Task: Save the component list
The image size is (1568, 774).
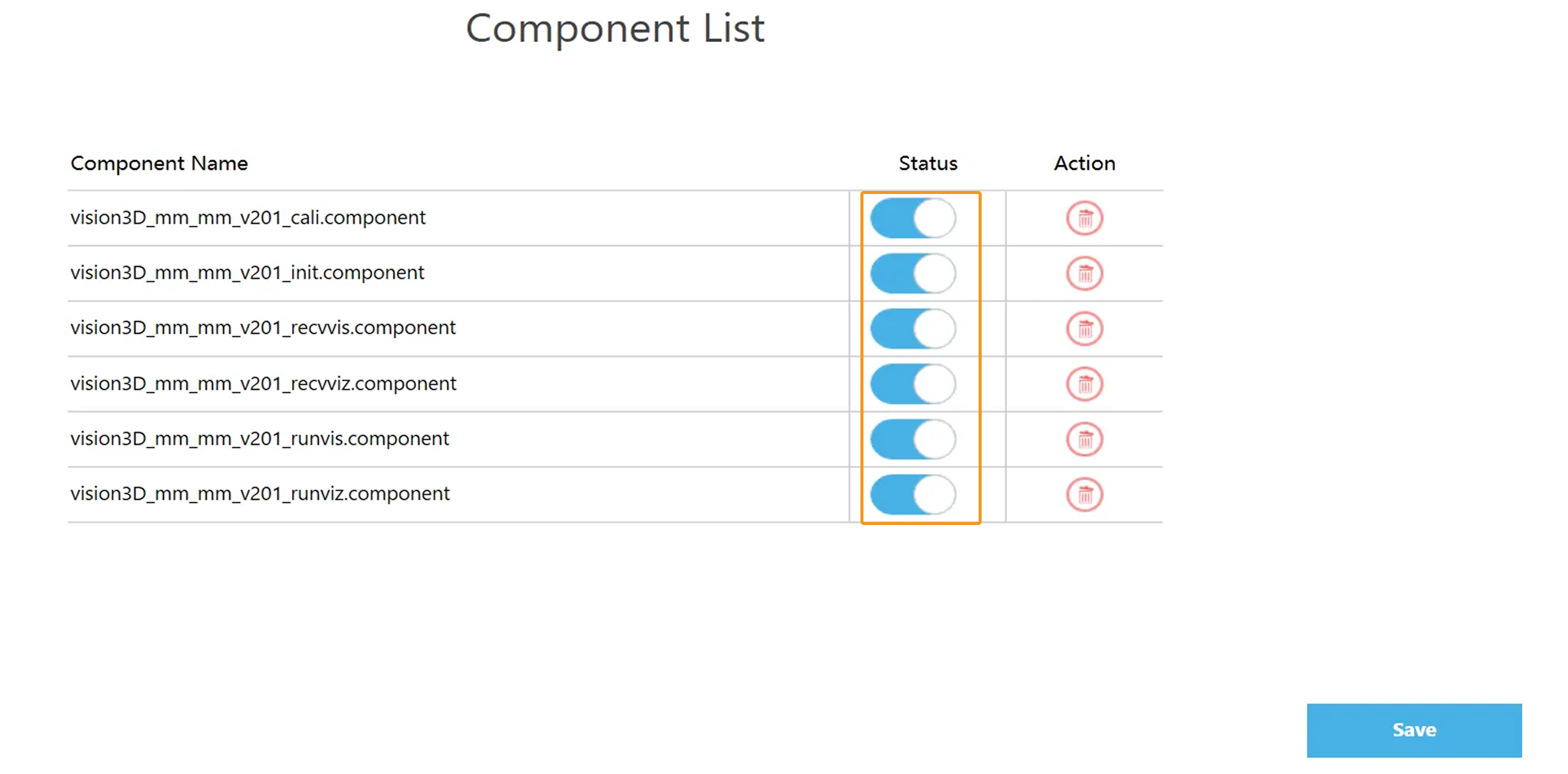Action: pos(1414,730)
